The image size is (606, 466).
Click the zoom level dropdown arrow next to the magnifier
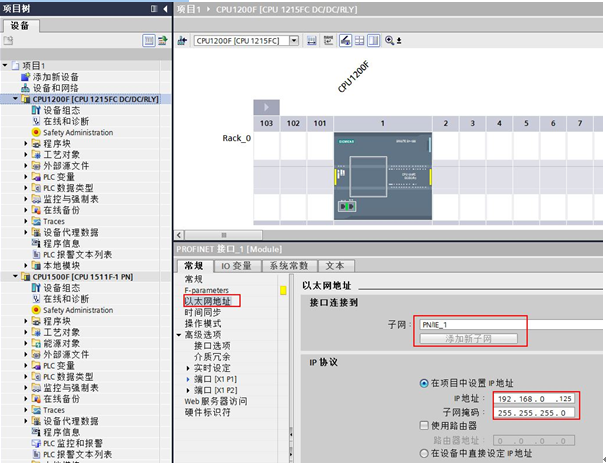399,41
